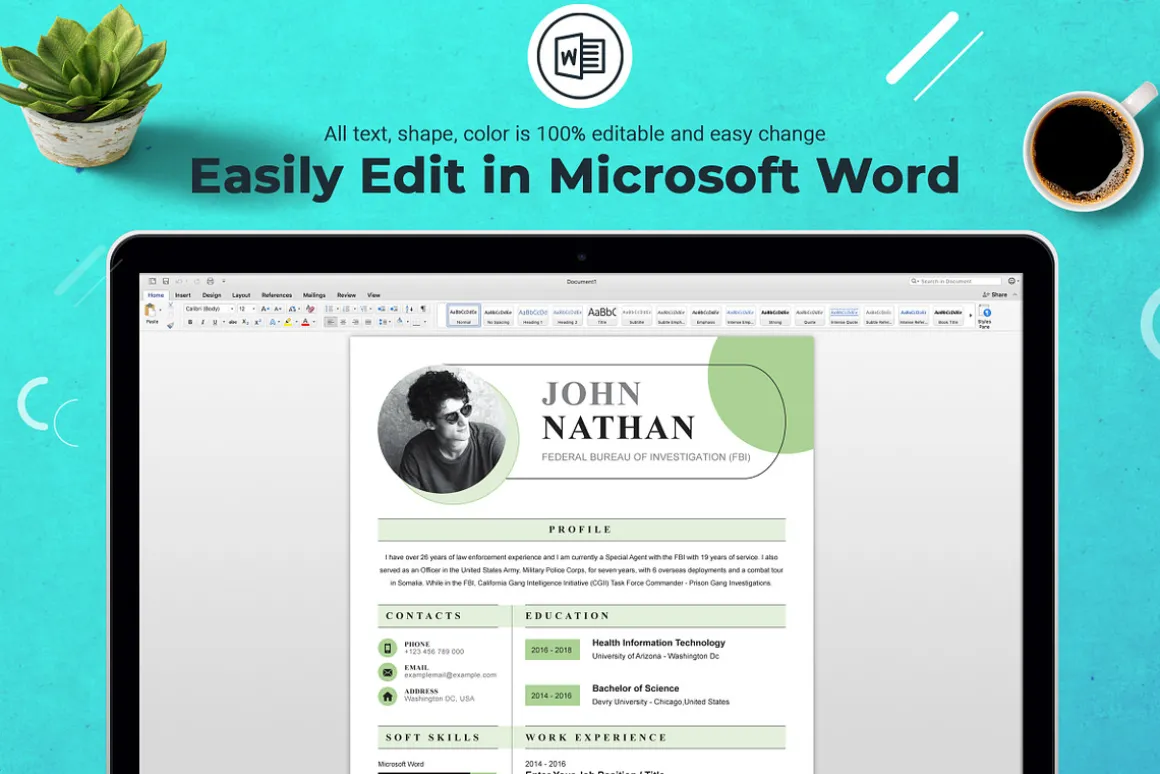Apply the No Spacing style
The image size is (1160, 774).
coord(498,315)
